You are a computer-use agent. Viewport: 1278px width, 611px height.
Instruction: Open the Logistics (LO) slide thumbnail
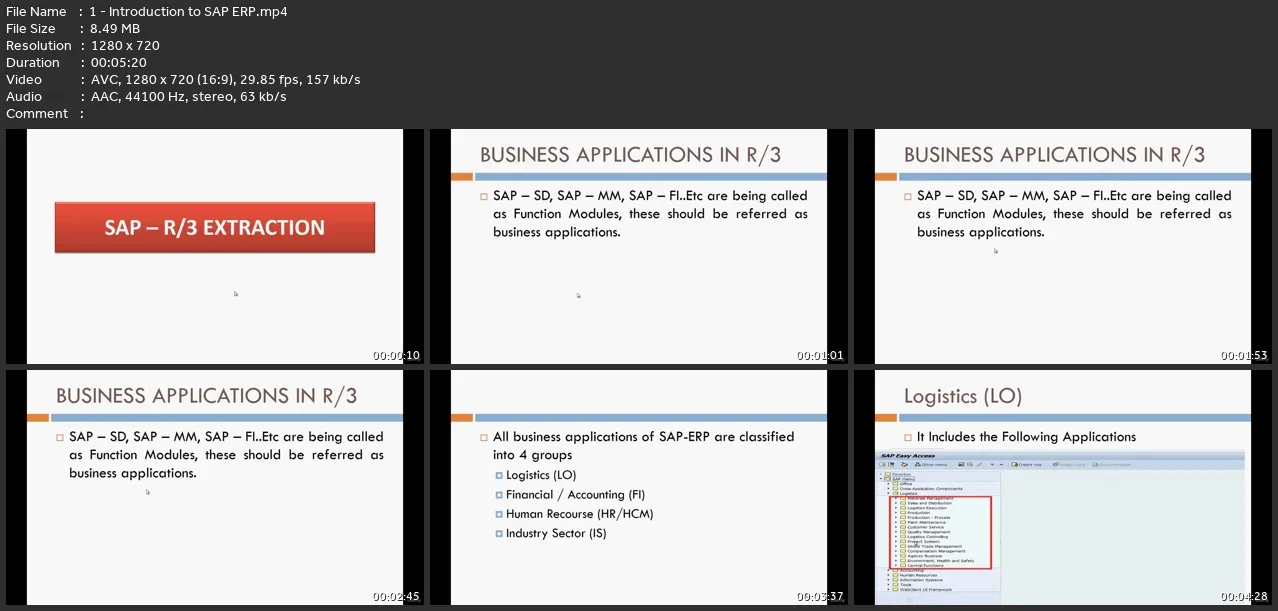tap(1063, 487)
